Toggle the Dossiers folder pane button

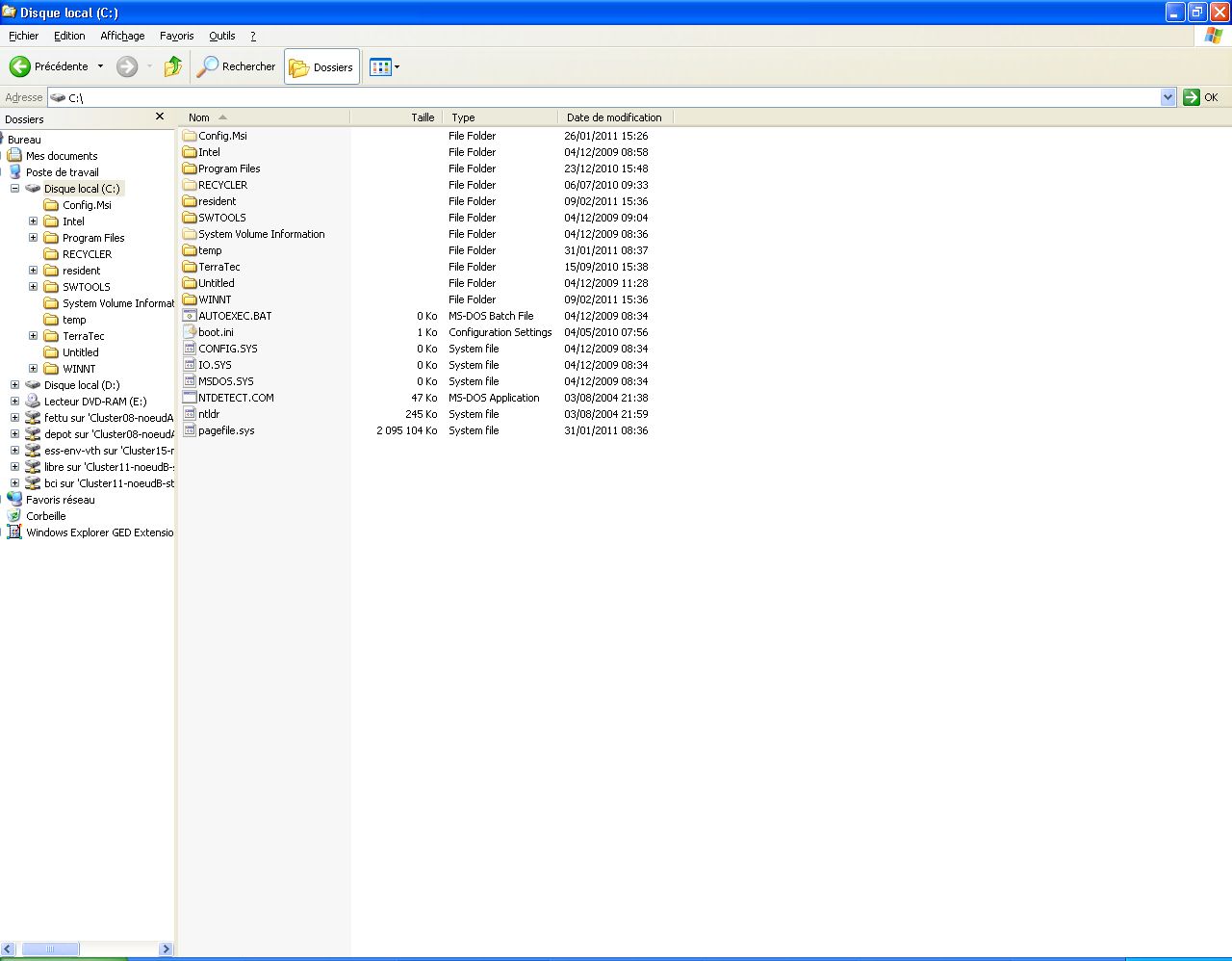coord(321,67)
